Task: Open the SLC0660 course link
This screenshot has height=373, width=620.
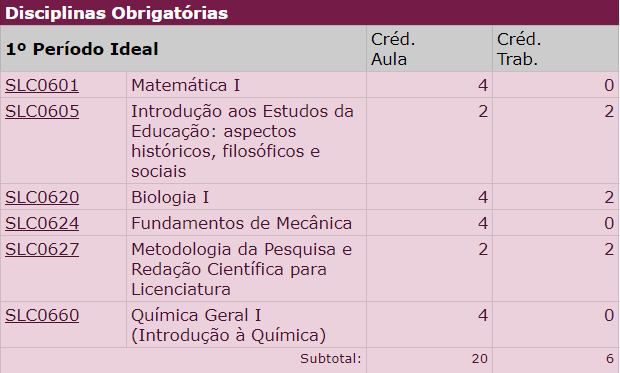Action: (42, 316)
